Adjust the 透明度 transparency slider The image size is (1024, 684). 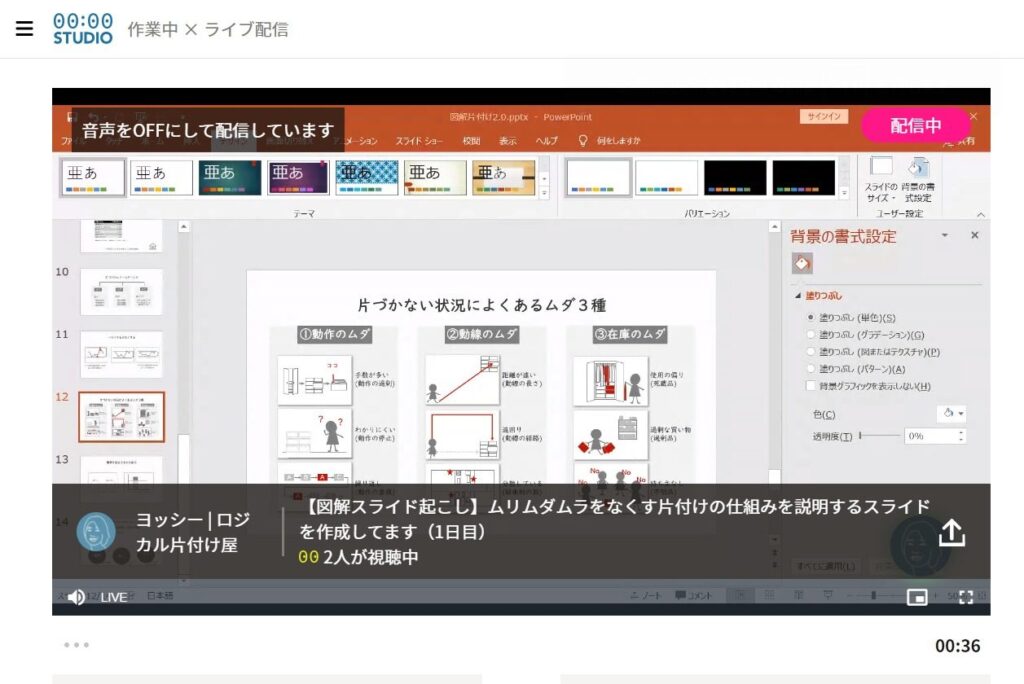click(880, 435)
